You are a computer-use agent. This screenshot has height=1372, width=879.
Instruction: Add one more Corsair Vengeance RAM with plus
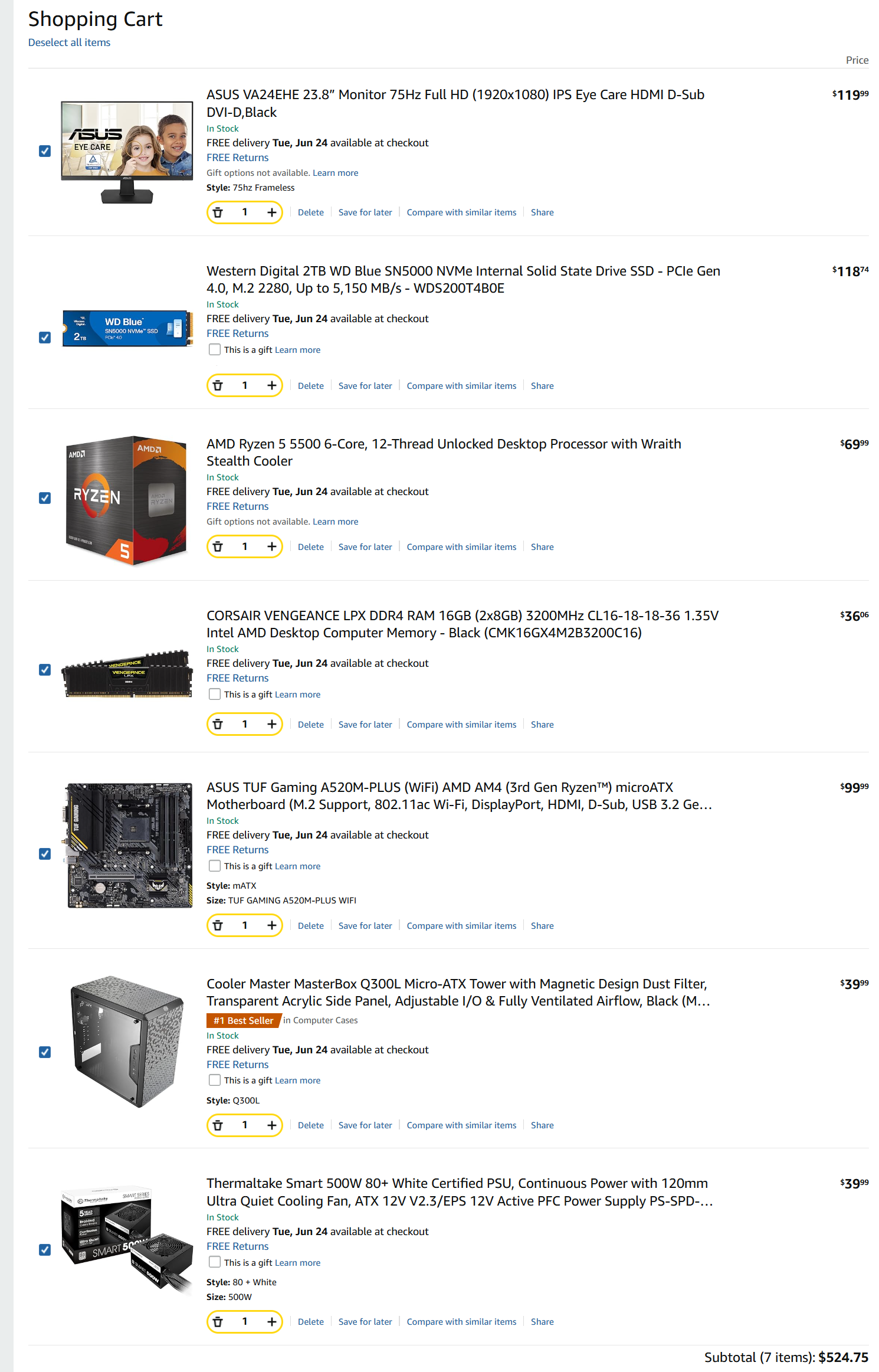tap(271, 724)
